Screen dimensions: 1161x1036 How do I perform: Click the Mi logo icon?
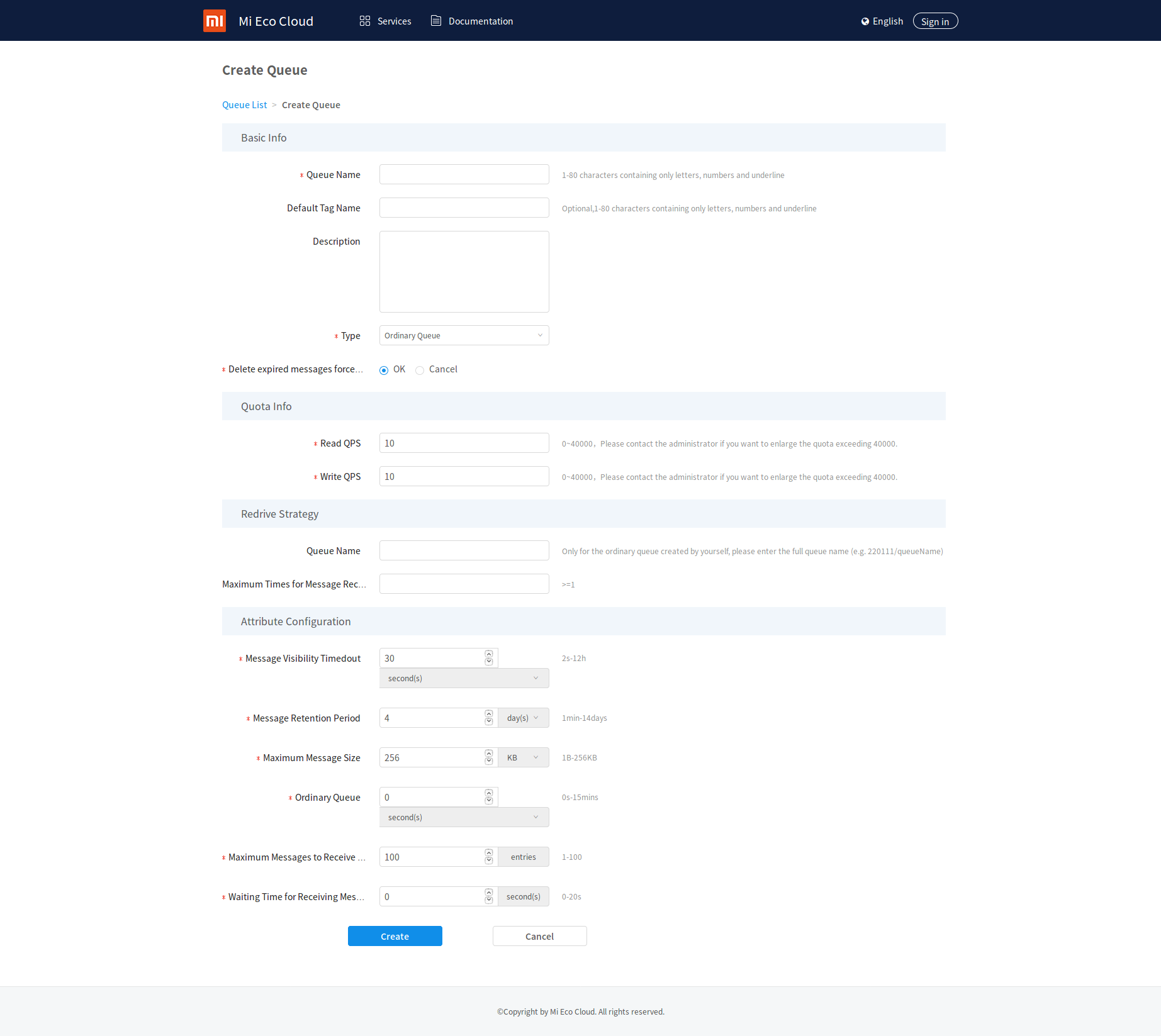(x=215, y=21)
